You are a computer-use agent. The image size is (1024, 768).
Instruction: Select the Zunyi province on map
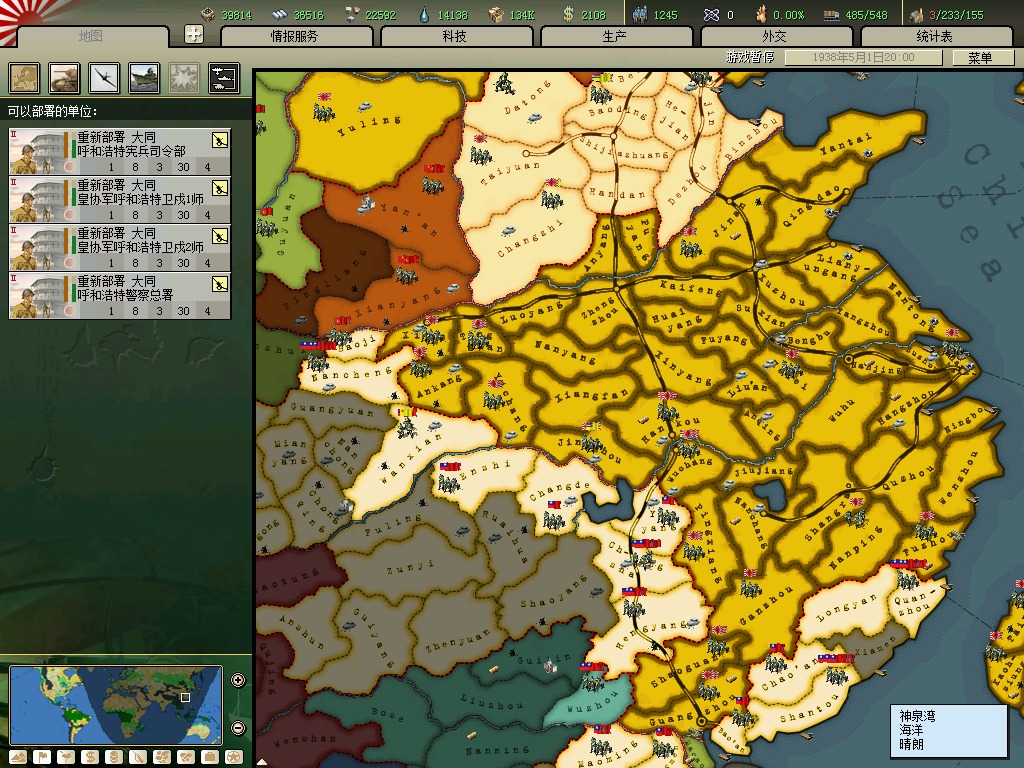click(x=409, y=567)
